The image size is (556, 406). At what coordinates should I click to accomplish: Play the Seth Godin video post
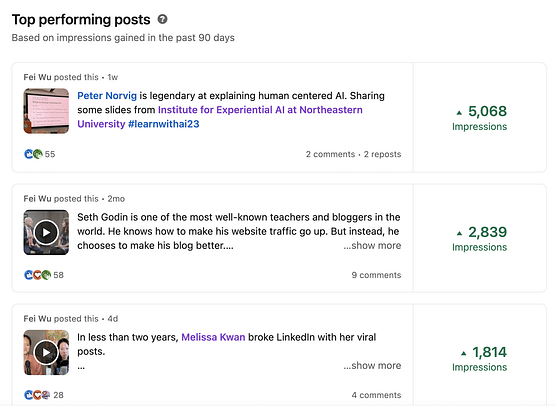(x=46, y=233)
